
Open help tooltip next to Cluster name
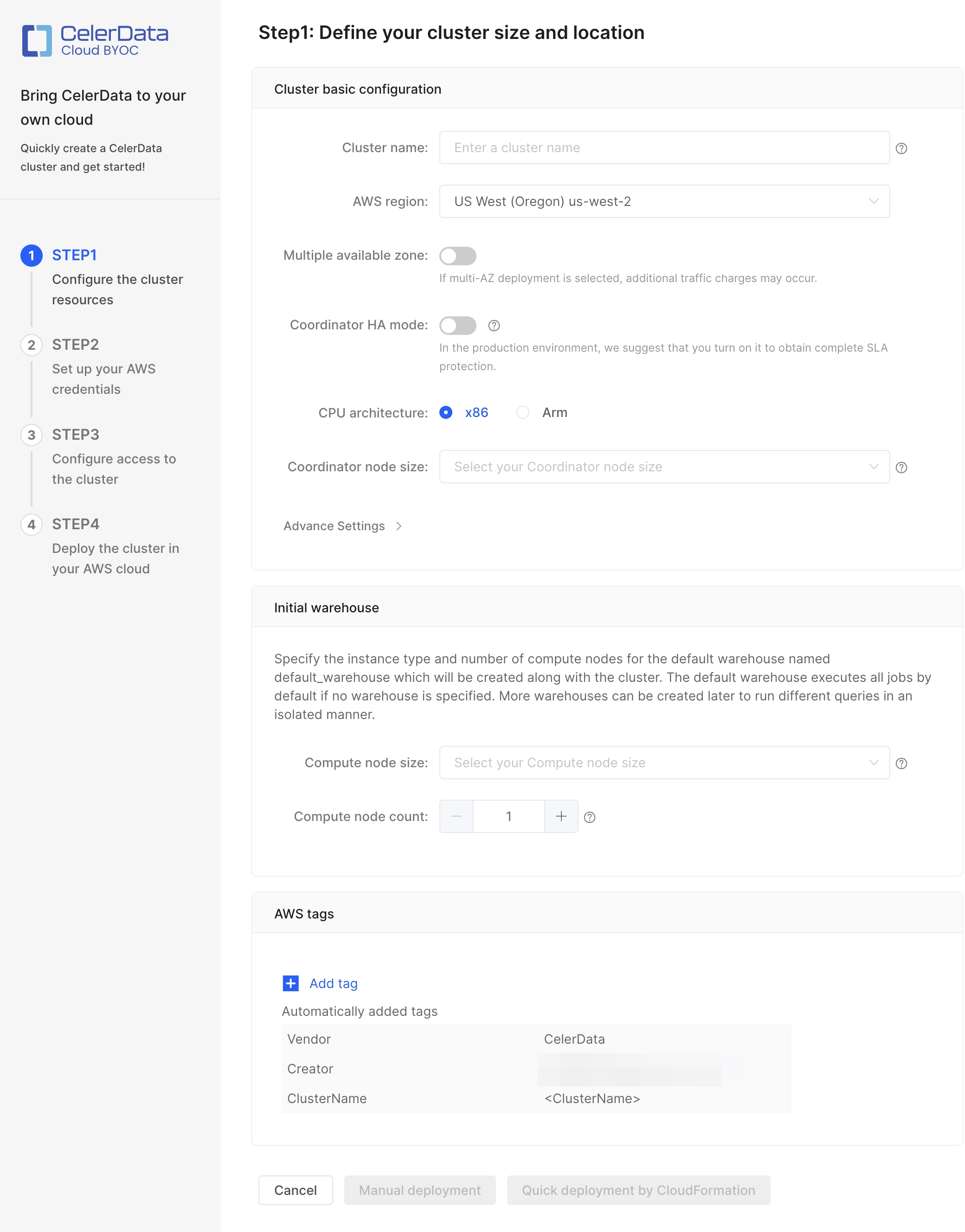[x=901, y=148]
